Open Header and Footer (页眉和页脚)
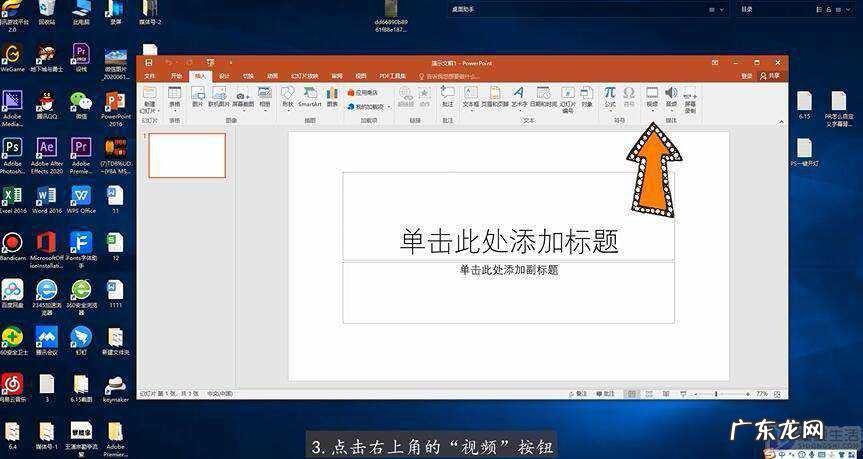 coord(495,97)
